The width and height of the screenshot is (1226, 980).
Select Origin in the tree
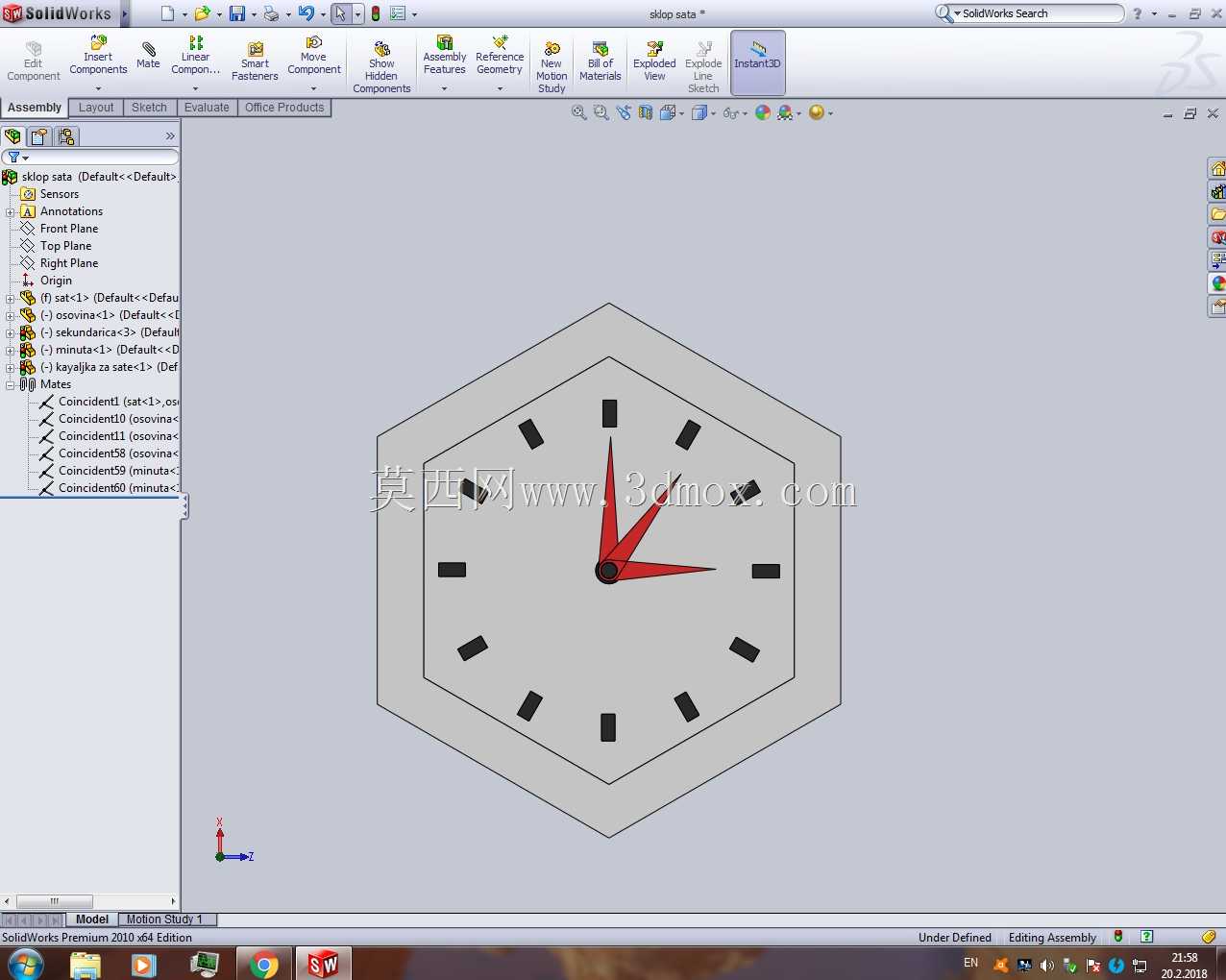(x=56, y=281)
